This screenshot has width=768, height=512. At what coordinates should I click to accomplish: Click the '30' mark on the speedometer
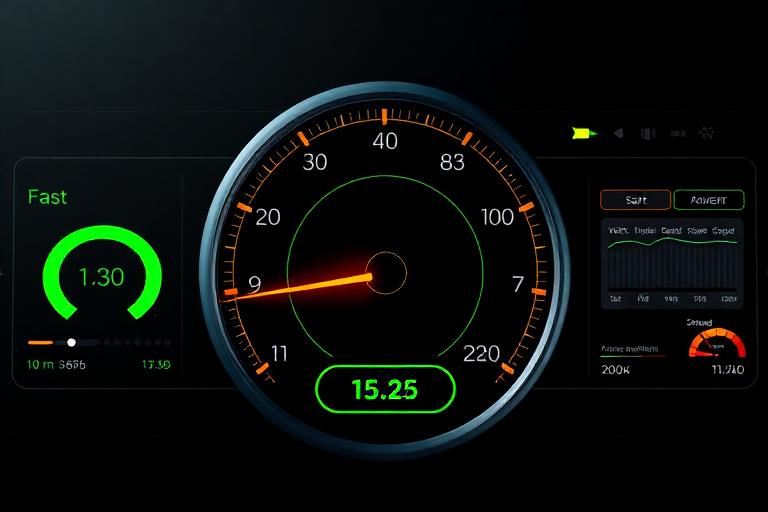point(314,162)
